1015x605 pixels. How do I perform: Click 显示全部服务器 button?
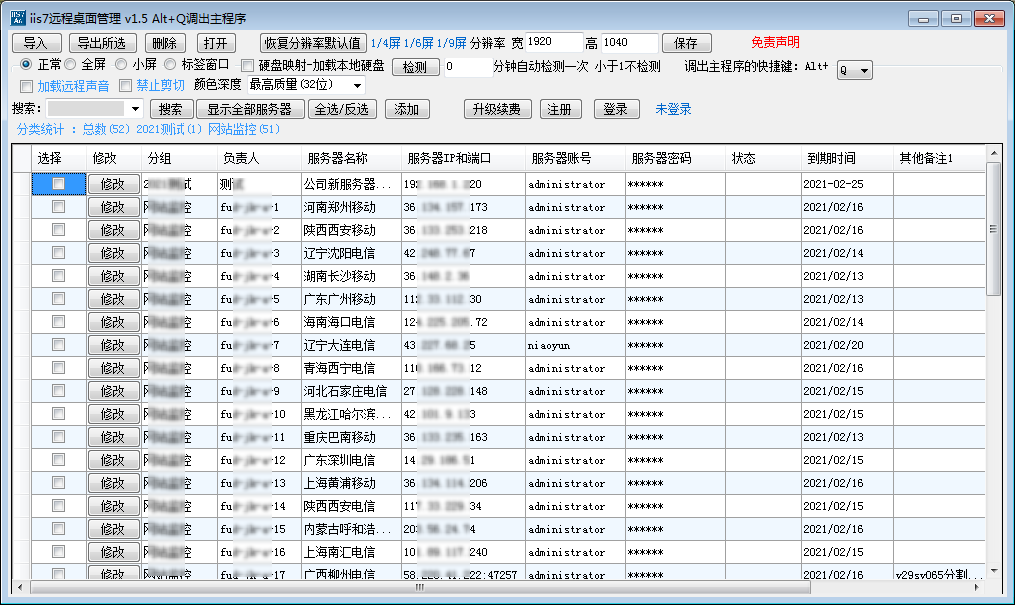point(250,109)
